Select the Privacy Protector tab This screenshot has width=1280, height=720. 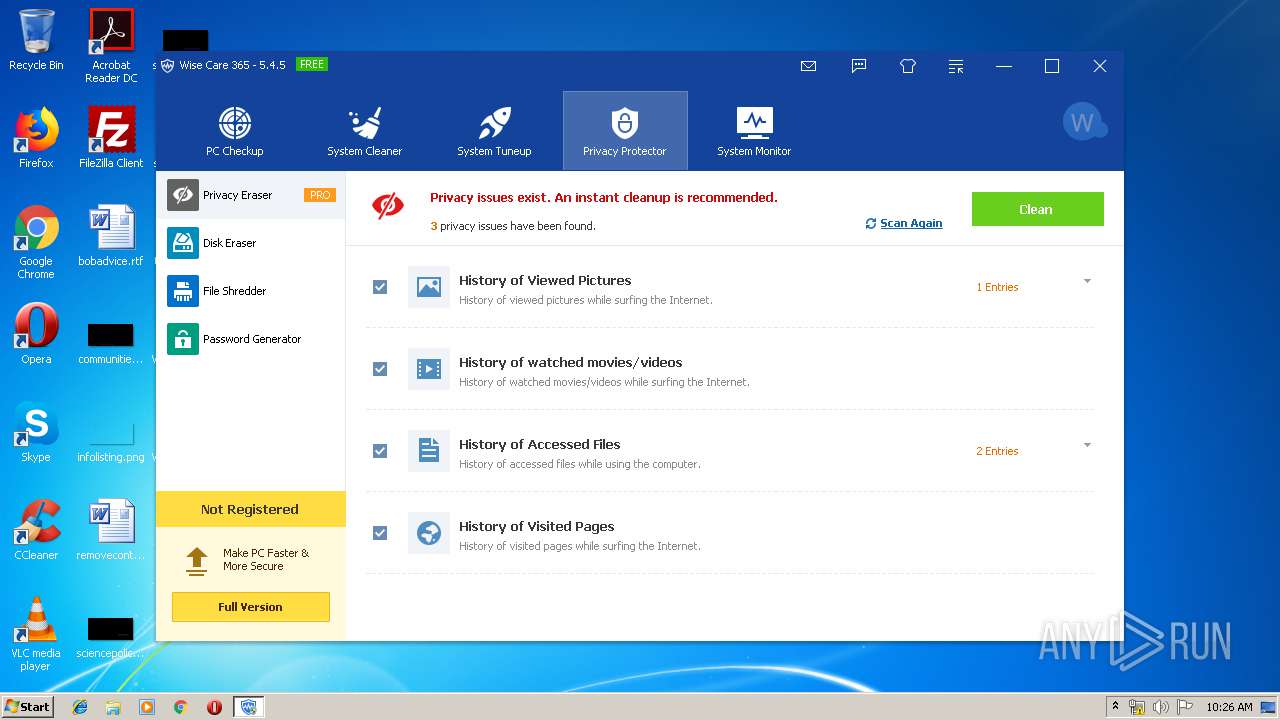coord(625,131)
